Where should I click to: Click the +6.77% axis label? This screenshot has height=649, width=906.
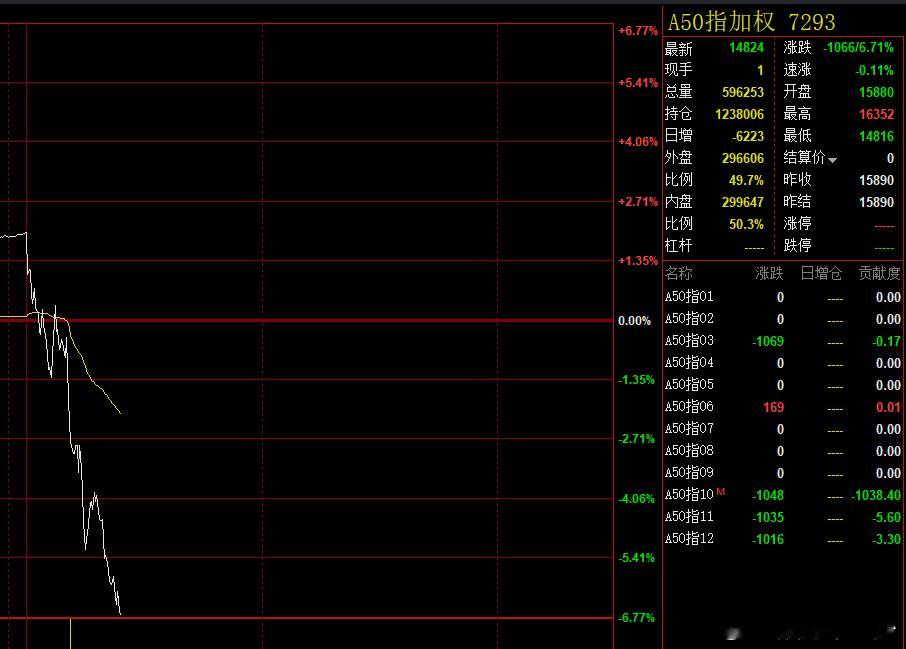tap(638, 31)
